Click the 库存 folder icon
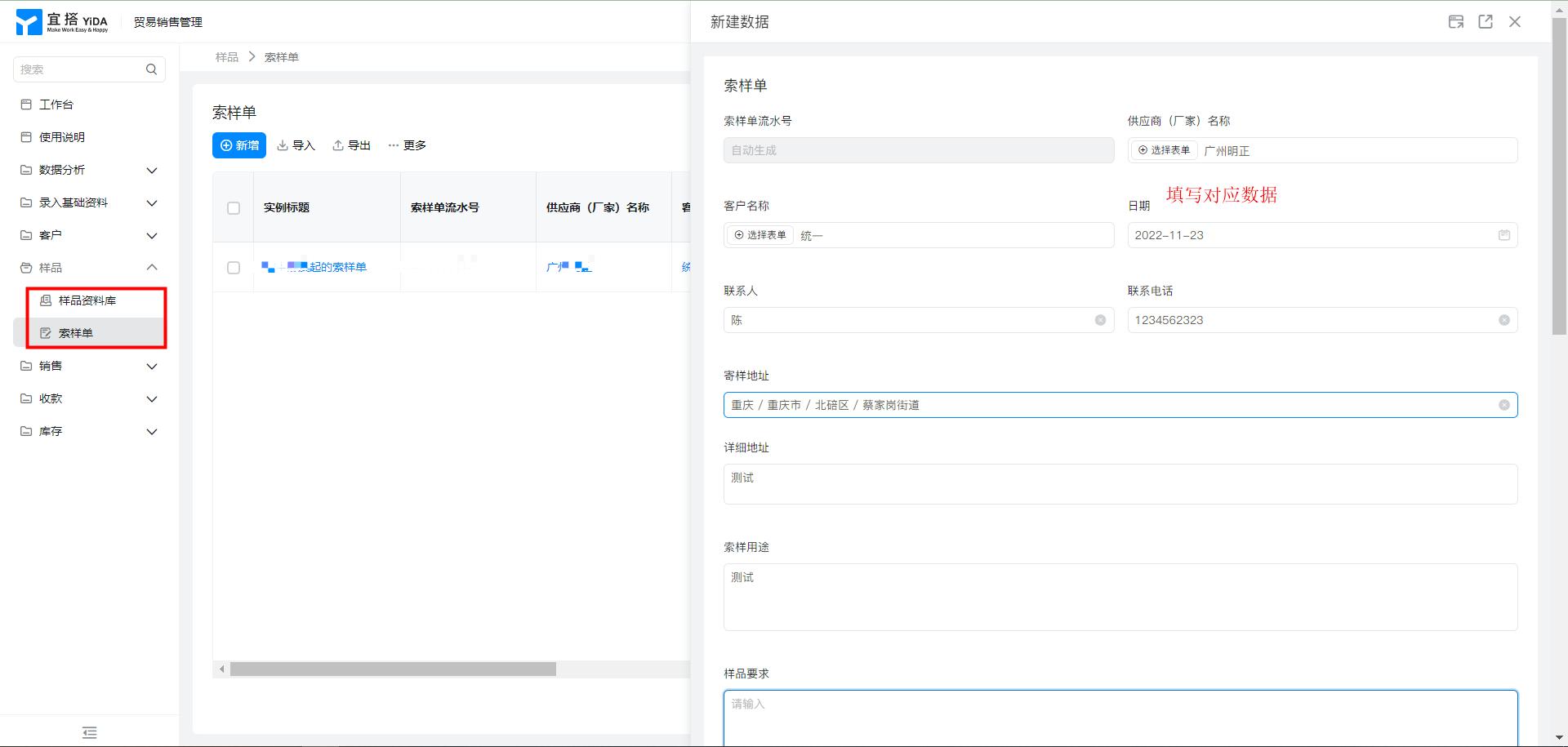Viewport: 1568px width, 747px height. (26, 431)
